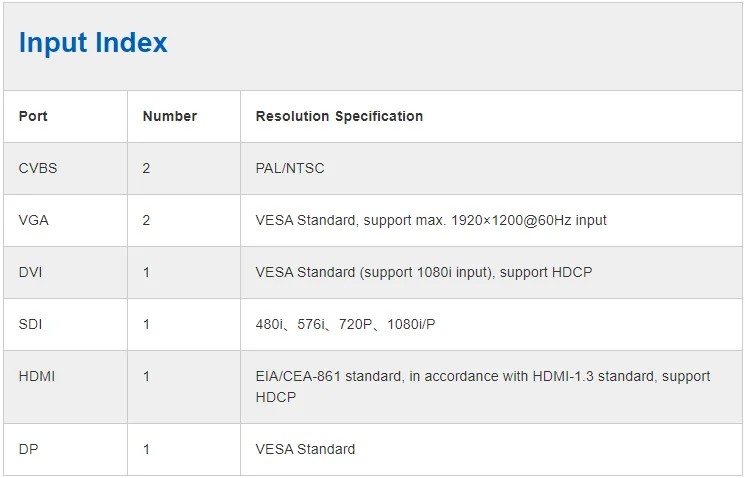Select the DP port cell
745x478 pixels.
click(x=28, y=449)
